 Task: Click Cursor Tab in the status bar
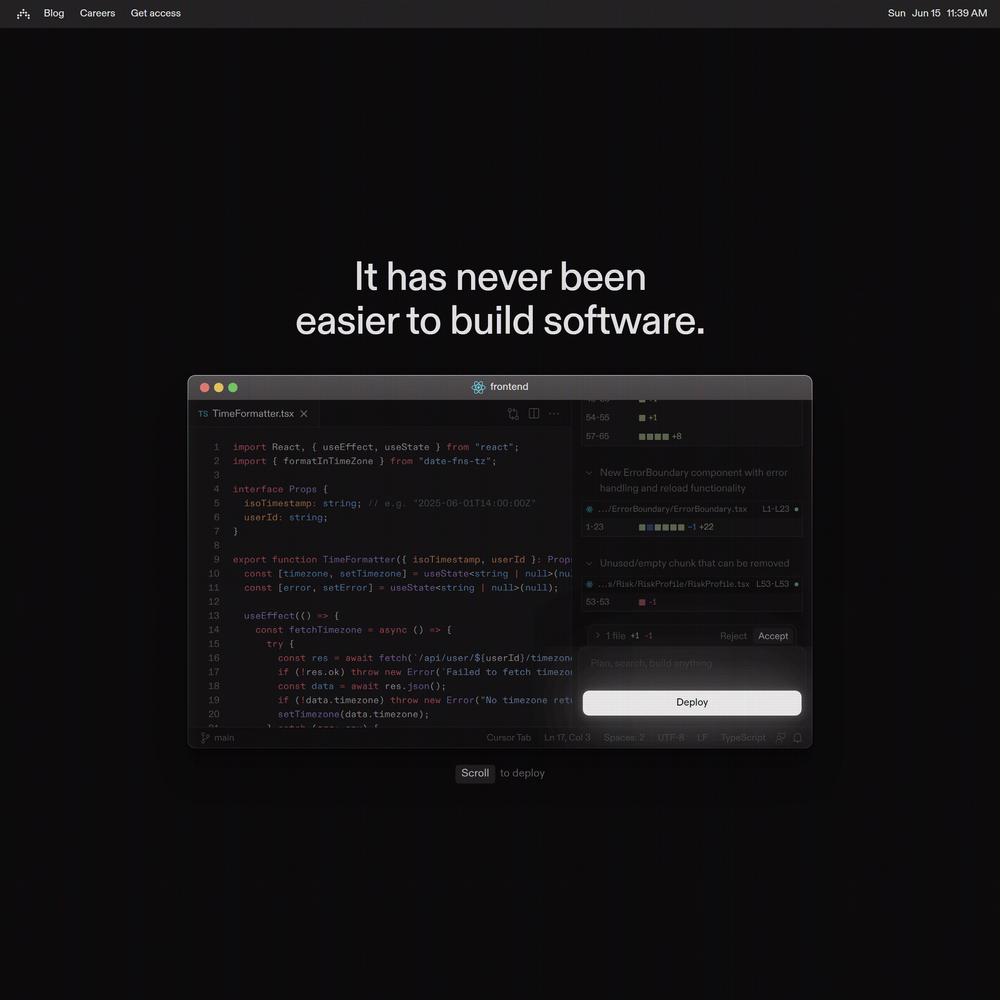[508, 738]
